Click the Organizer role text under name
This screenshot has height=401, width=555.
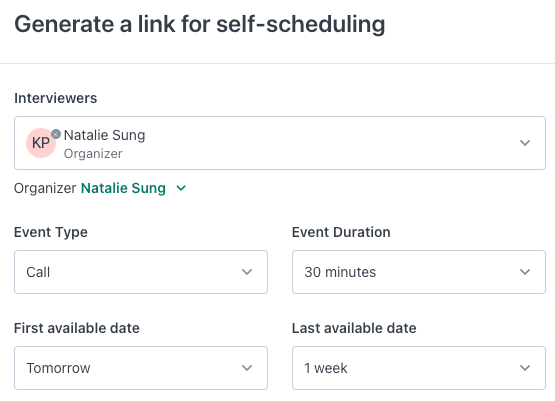tap(93, 154)
